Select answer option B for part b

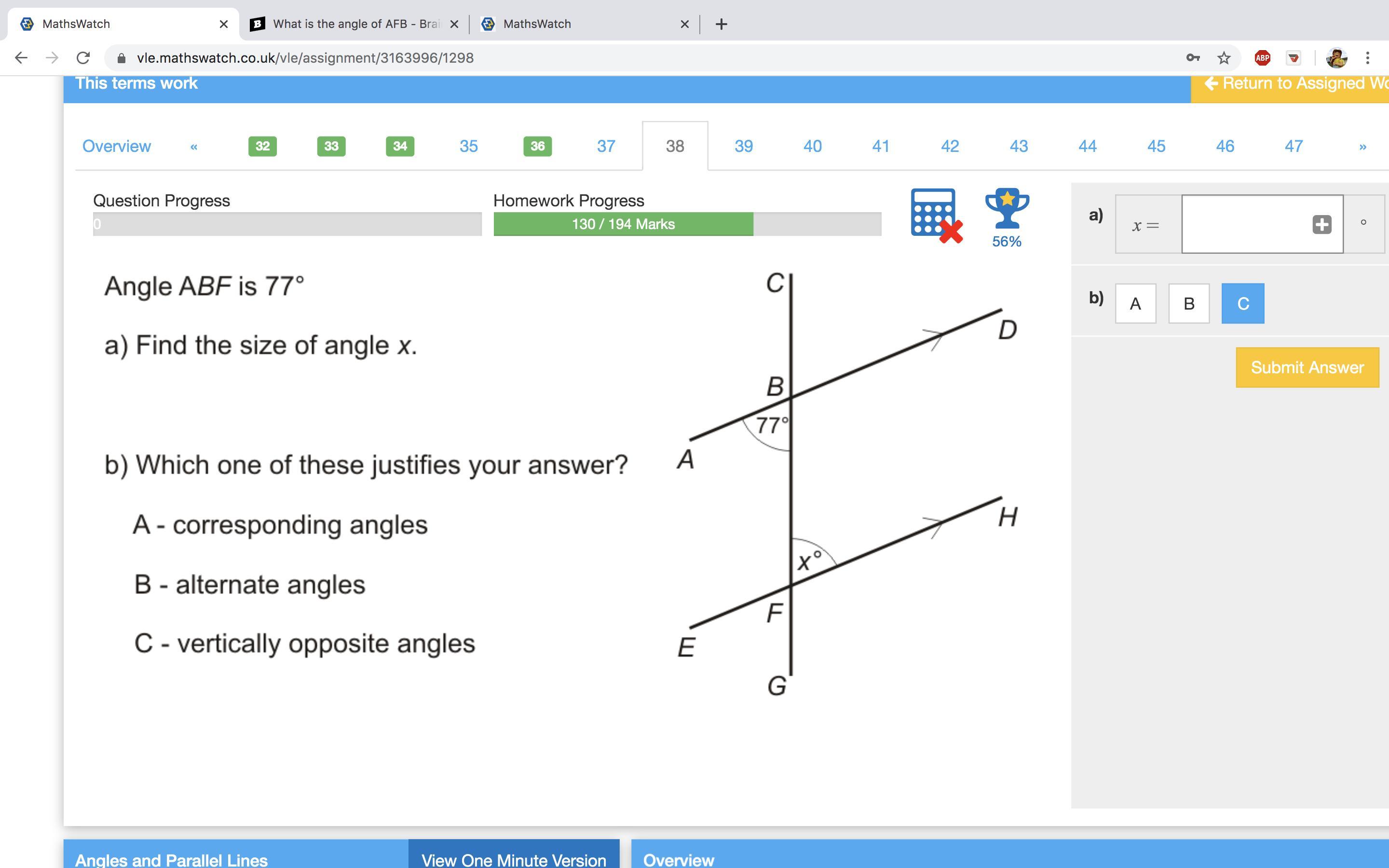(x=1189, y=304)
